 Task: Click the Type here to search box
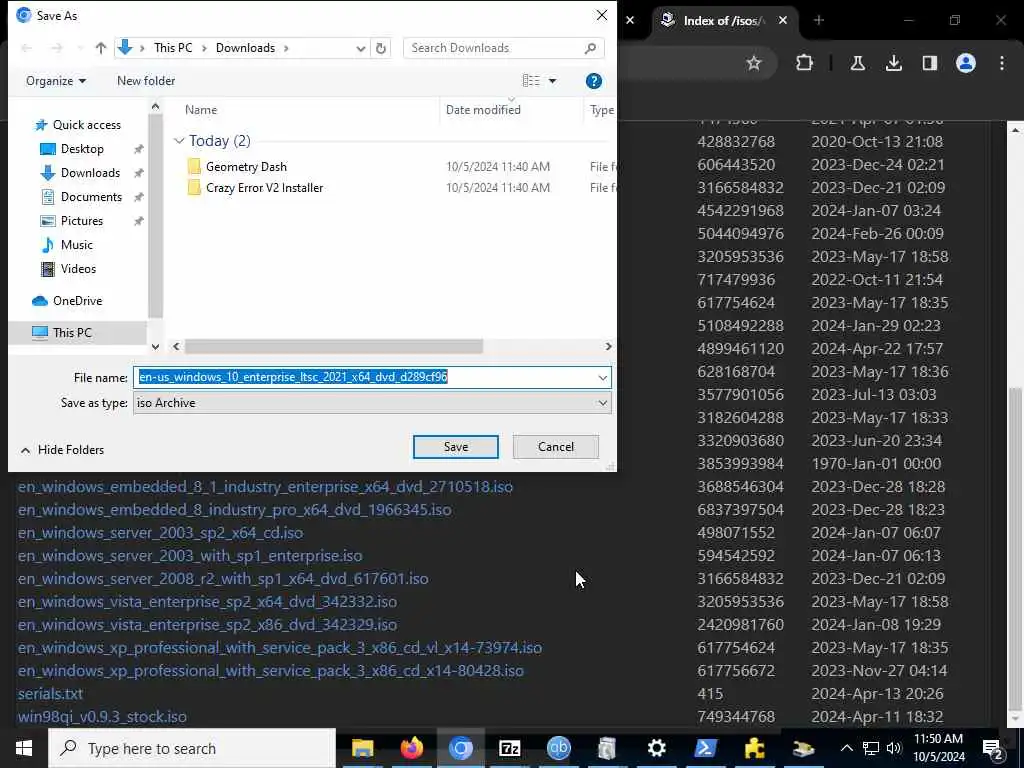(x=192, y=748)
